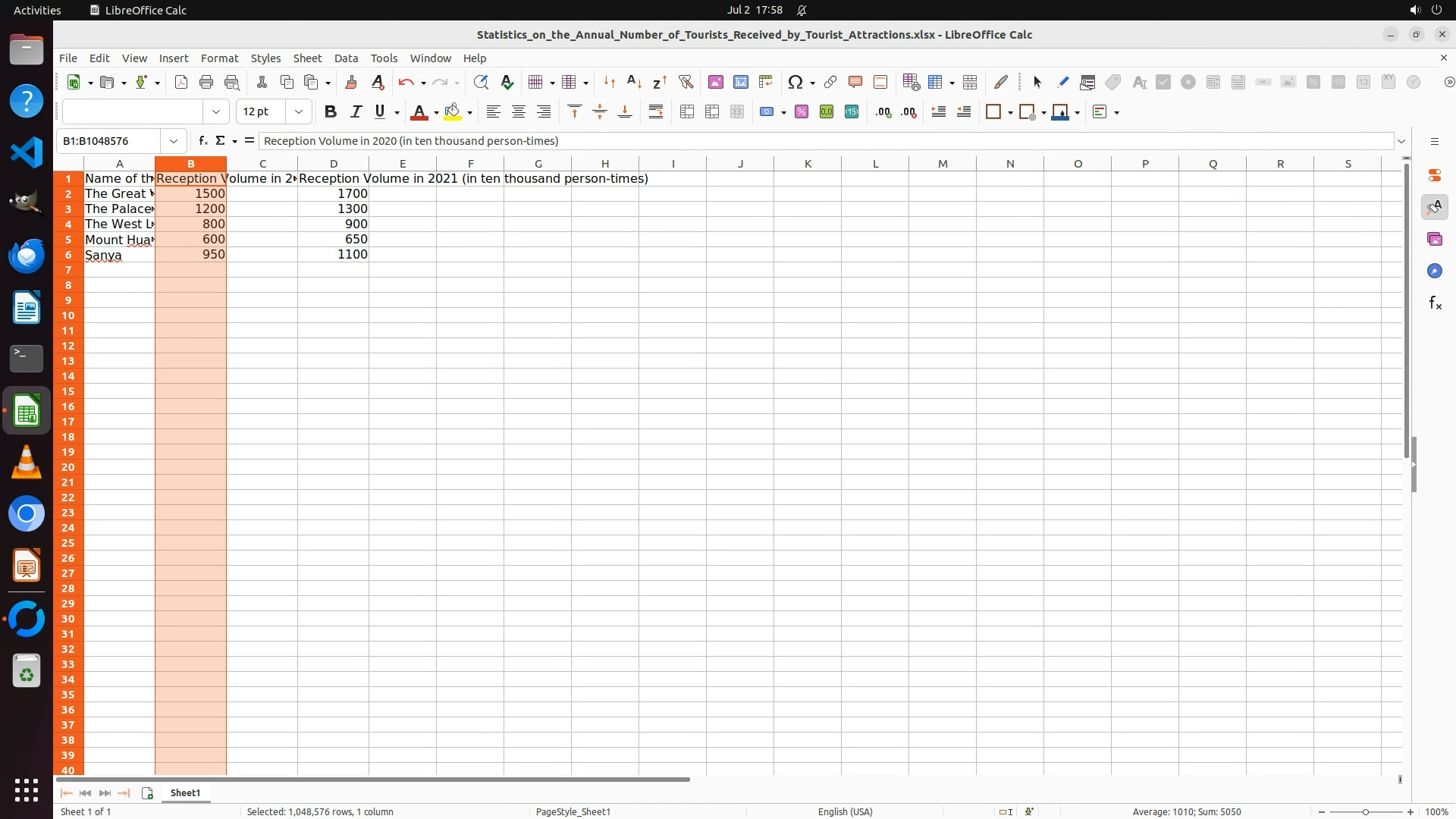Click Format as Percent icon

click(802, 112)
